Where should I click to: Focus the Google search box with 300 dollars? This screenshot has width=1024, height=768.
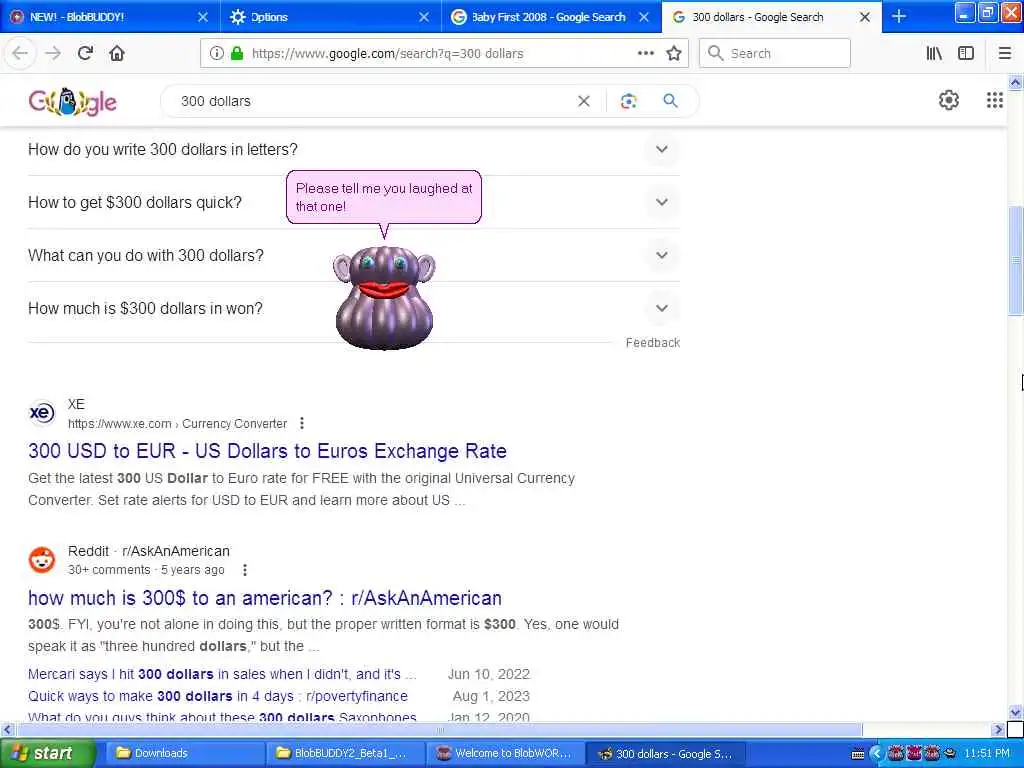376,101
